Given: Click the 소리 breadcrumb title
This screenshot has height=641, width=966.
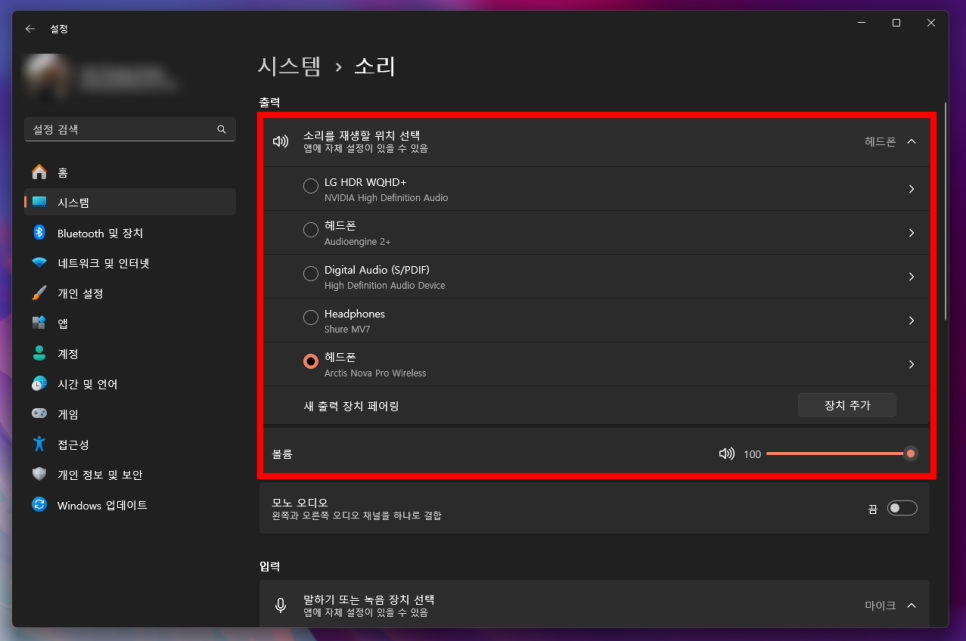Looking at the screenshot, I should [x=375, y=66].
